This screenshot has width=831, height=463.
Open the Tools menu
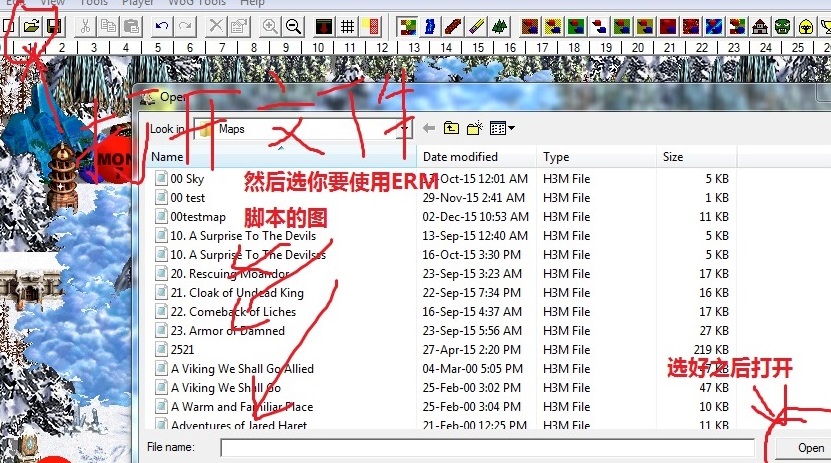click(x=93, y=3)
